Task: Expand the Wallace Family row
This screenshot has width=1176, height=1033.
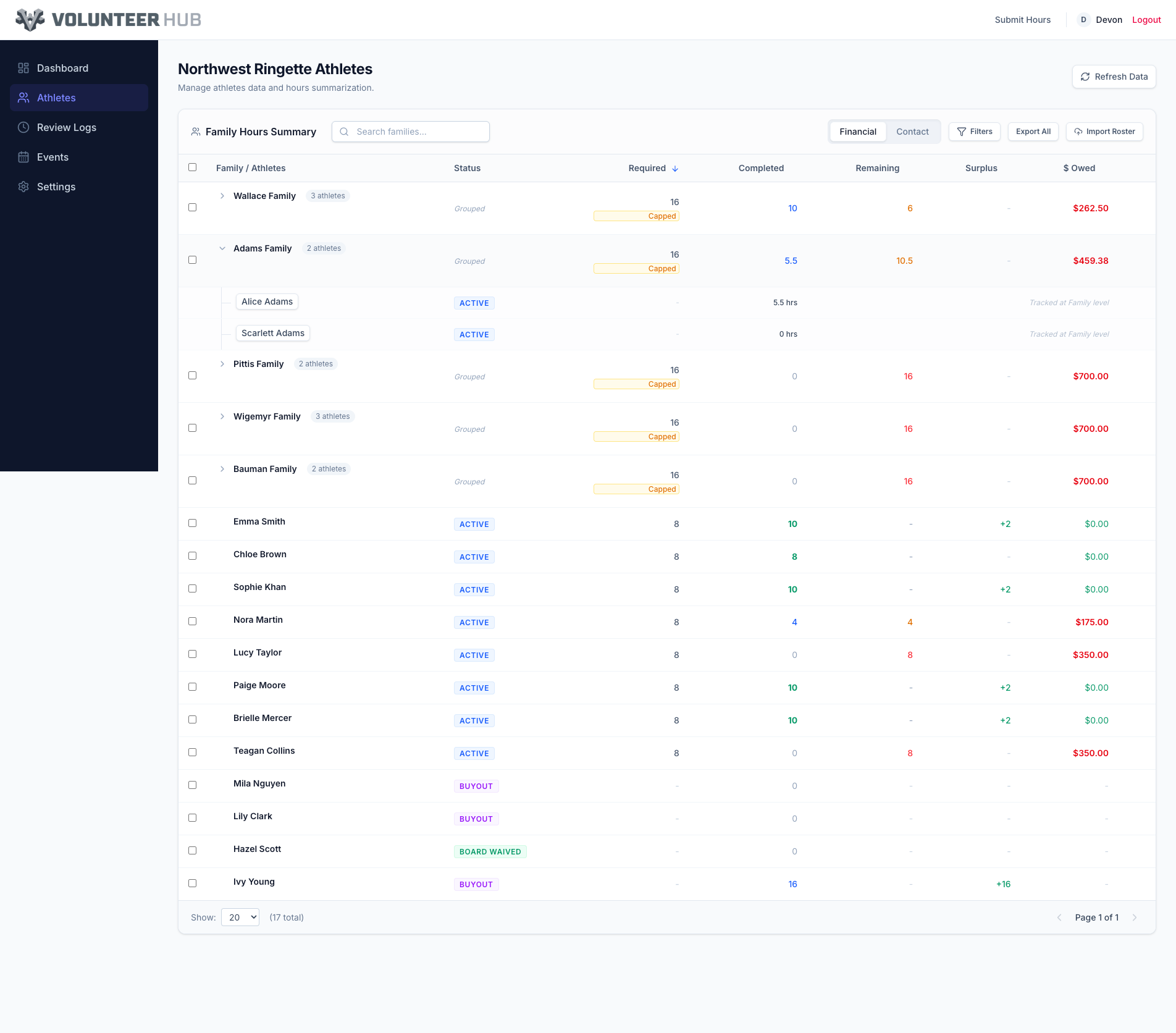Action: 222,196
